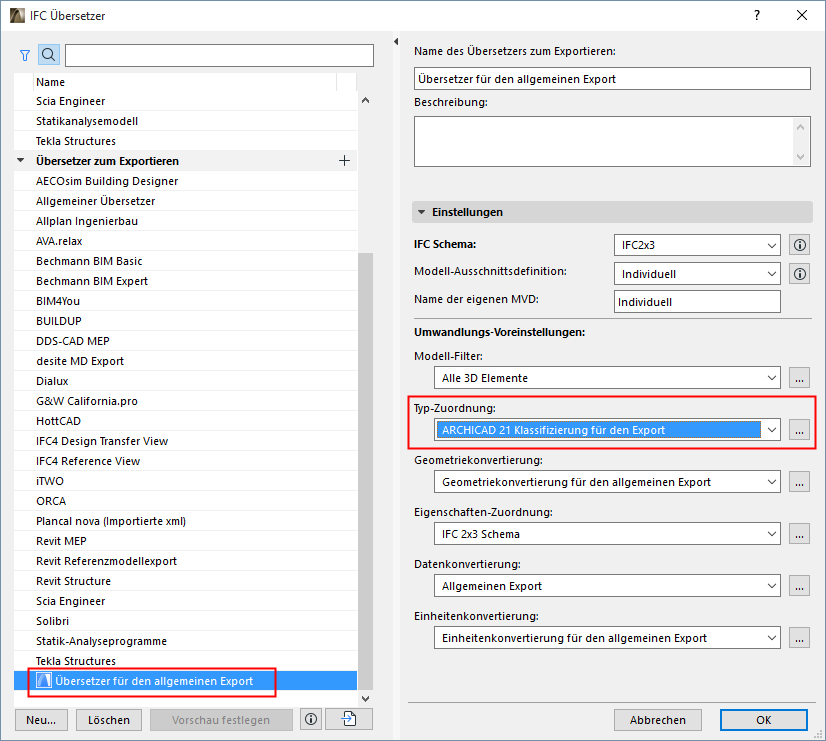Select IFC4 Design Transfer View
The image size is (826, 741).
tap(185, 441)
